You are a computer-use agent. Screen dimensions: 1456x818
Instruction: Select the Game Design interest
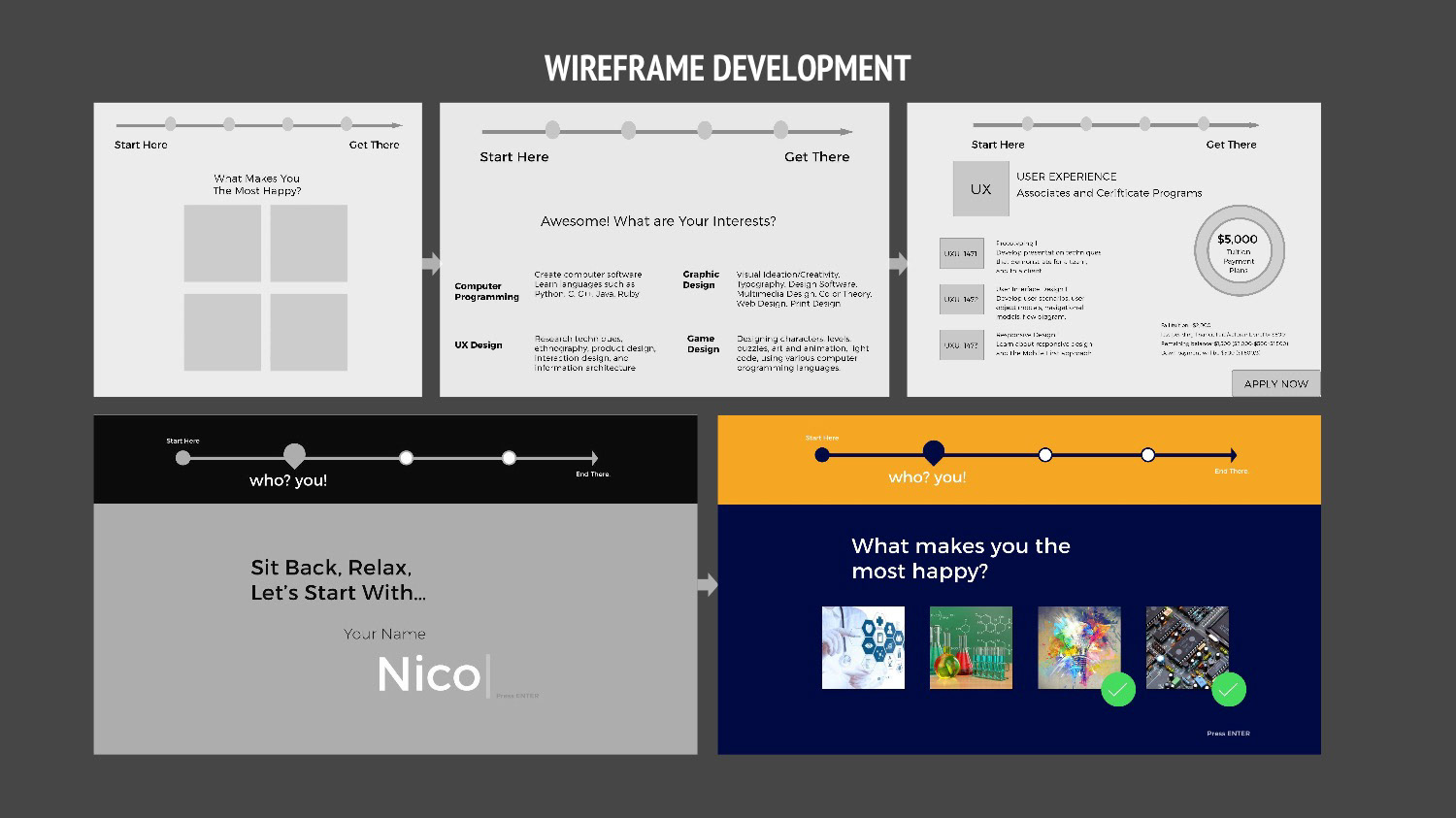click(x=703, y=344)
